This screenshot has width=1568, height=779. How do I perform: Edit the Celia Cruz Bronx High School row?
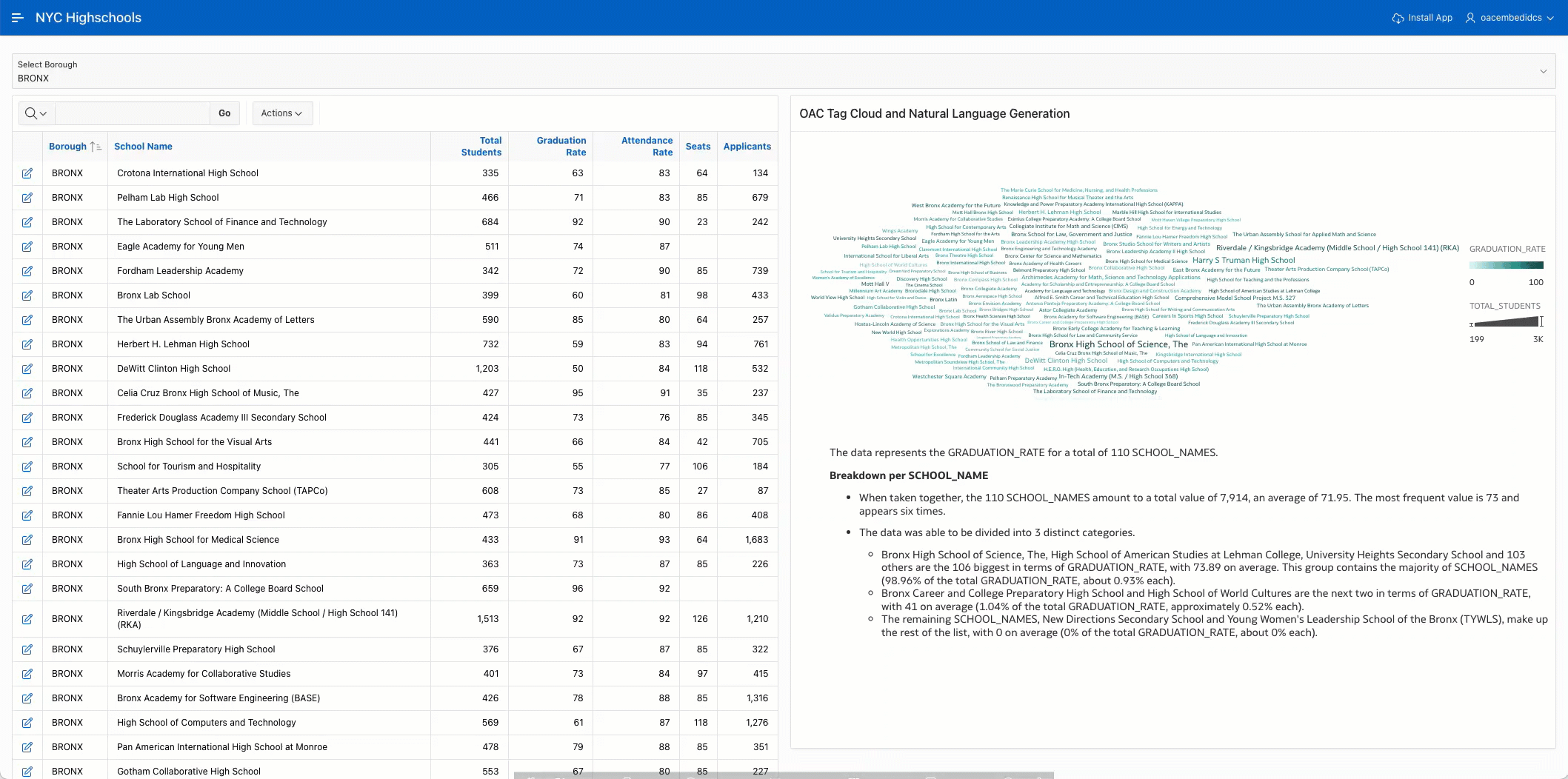(27, 393)
